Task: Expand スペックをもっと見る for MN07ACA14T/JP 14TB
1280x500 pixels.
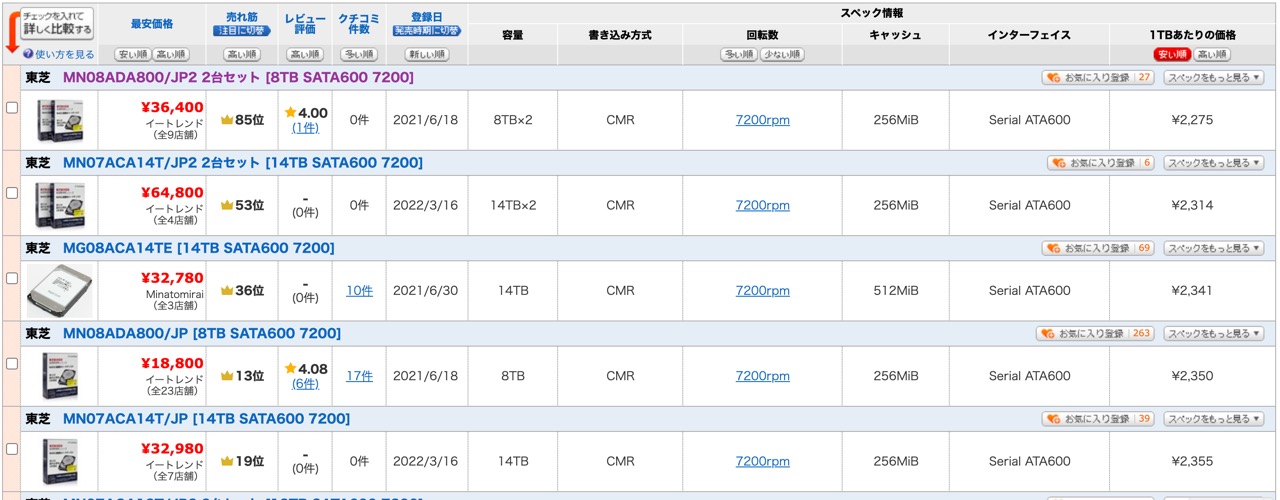Action: point(1214,418)
